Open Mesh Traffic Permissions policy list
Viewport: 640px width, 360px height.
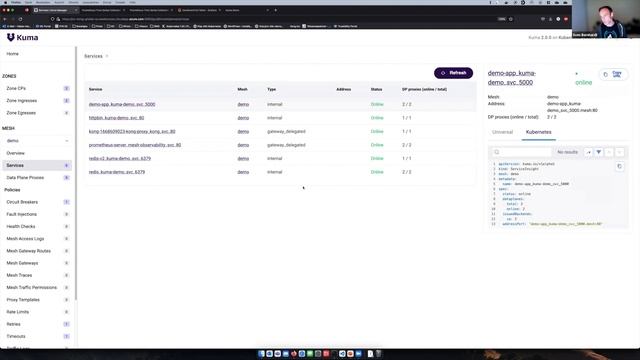click(x=32, y=288)
